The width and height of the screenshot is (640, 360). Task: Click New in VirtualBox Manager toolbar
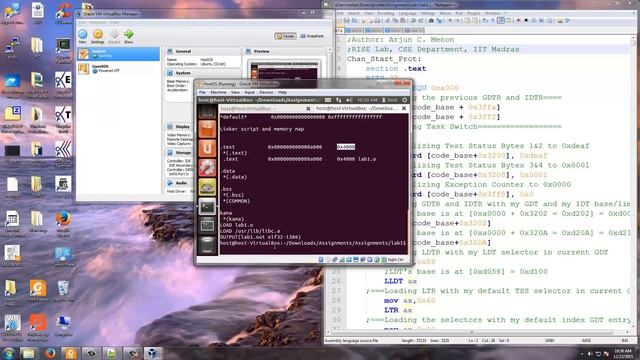pyautogui.click(x=82, y=36)
